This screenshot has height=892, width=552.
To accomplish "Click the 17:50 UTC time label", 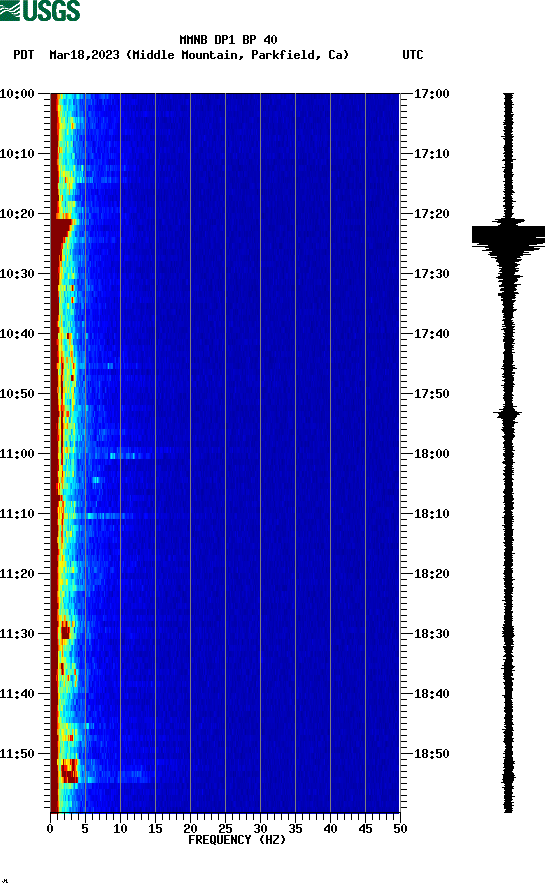I will pyautogui.click(x=431, y=394).
